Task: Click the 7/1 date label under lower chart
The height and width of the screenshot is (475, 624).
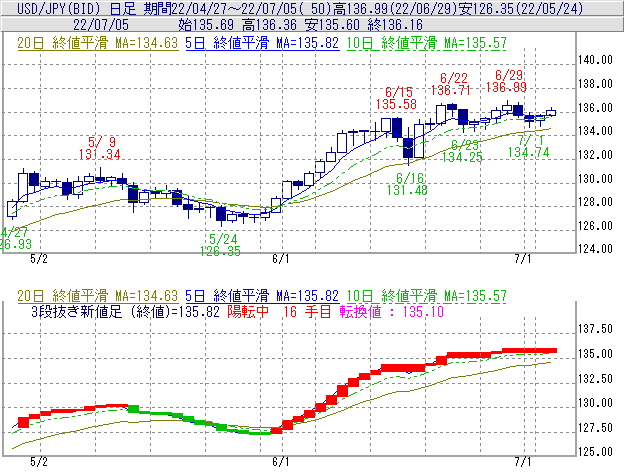Action: [x=523, y=461]
